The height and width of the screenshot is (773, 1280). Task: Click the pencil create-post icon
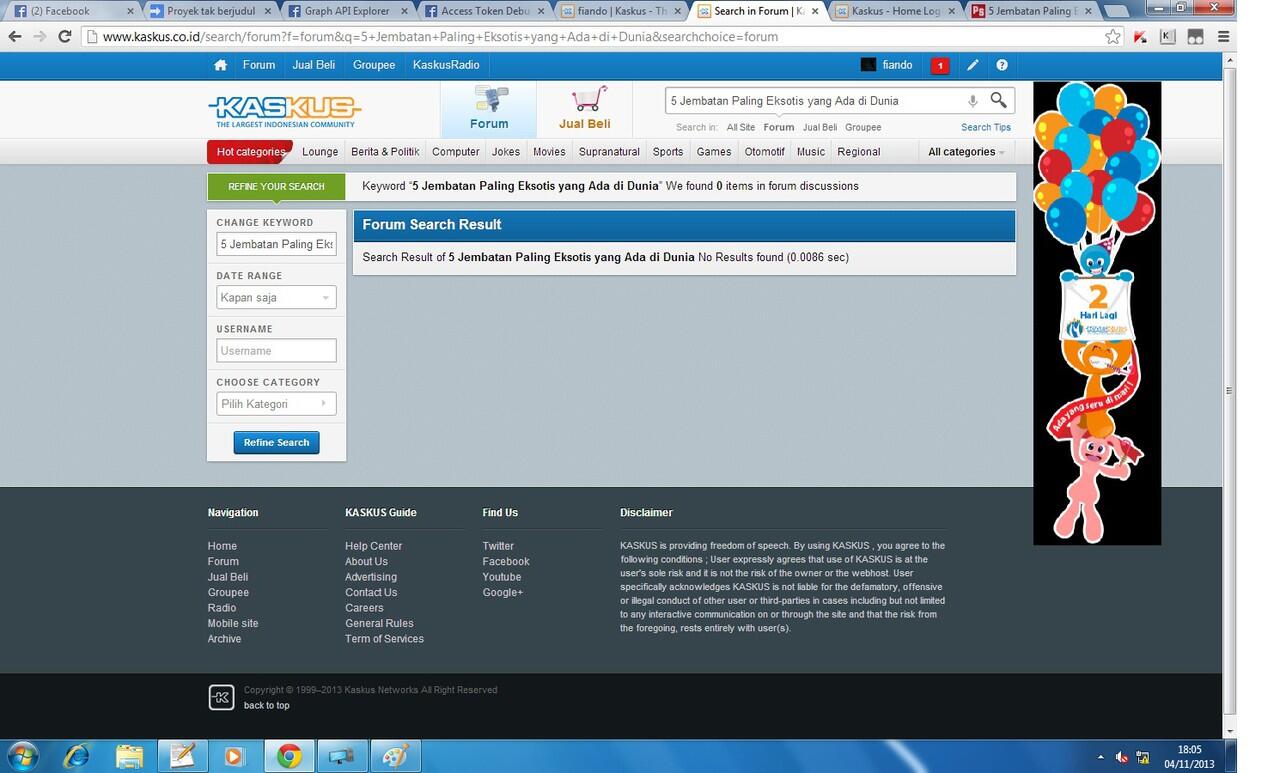[x=972, y=65]
